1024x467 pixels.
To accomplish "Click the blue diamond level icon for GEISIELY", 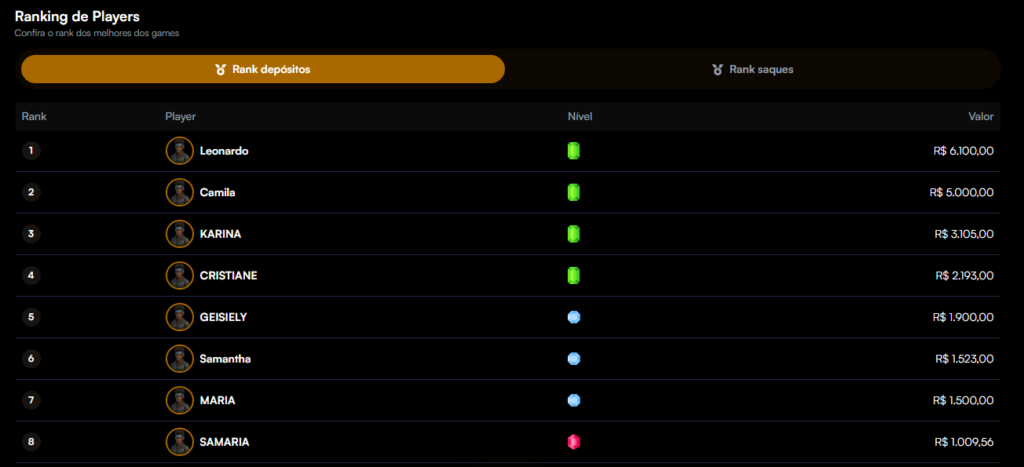I will point(573,317).
